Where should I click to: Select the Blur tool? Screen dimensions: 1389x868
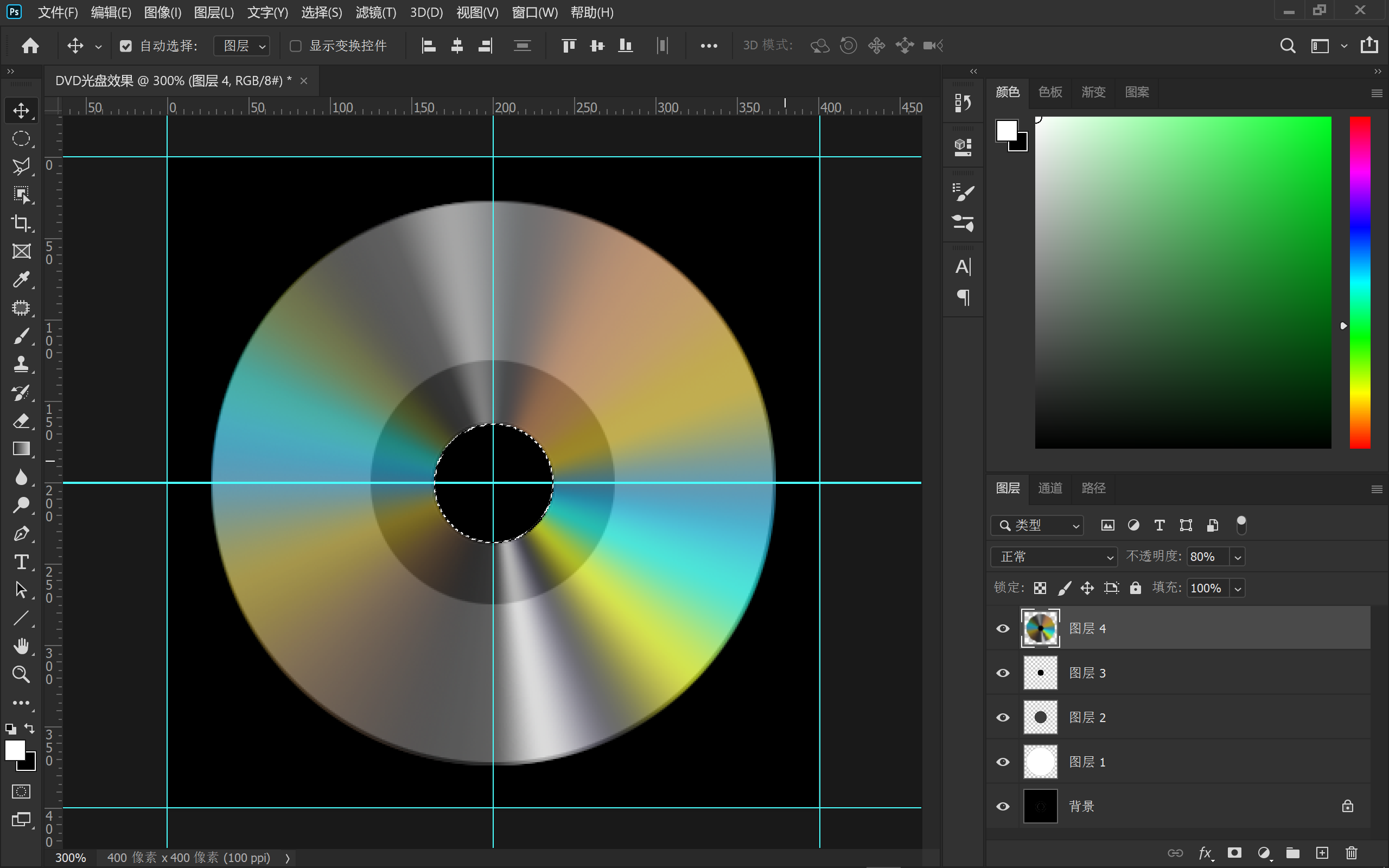click(21, 477)
